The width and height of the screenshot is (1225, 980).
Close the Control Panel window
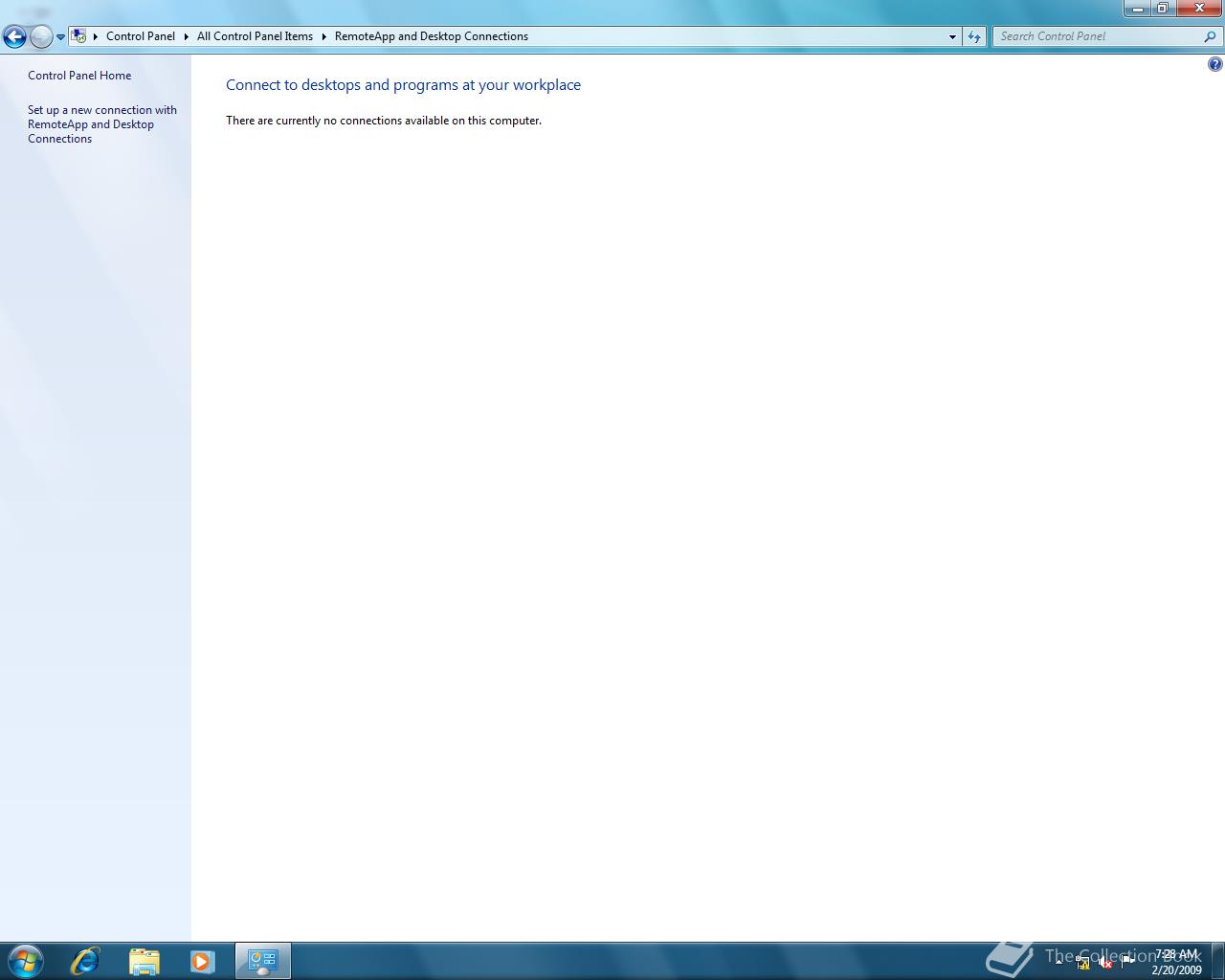1199,8
